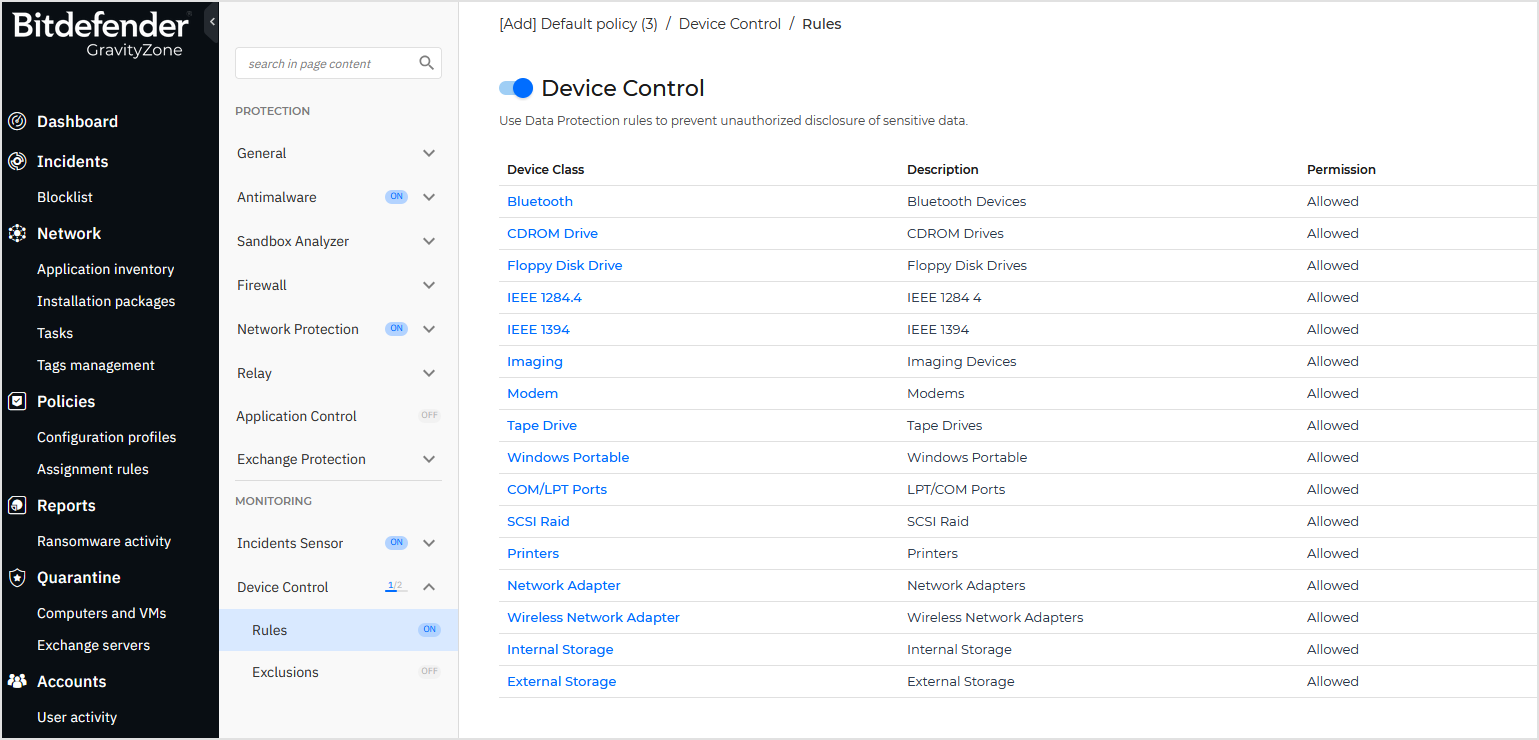
Task: Turn off the Rules ON switch
Action: point(429,629)
